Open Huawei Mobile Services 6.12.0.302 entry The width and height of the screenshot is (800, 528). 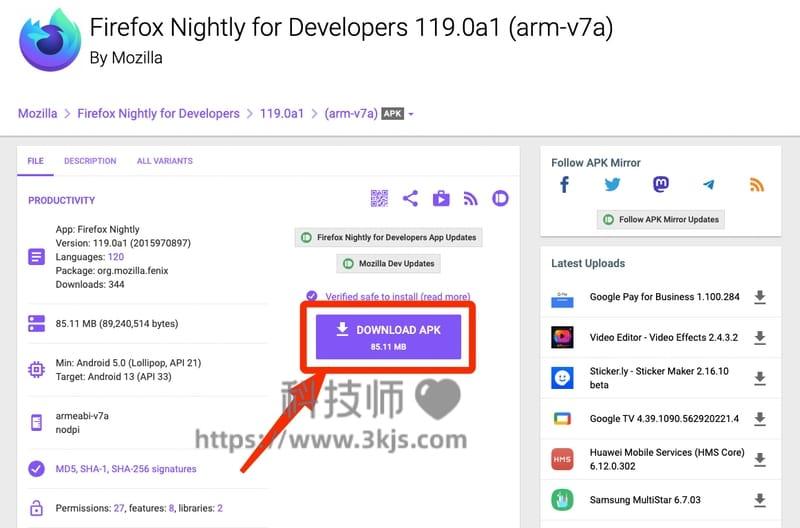667,459
